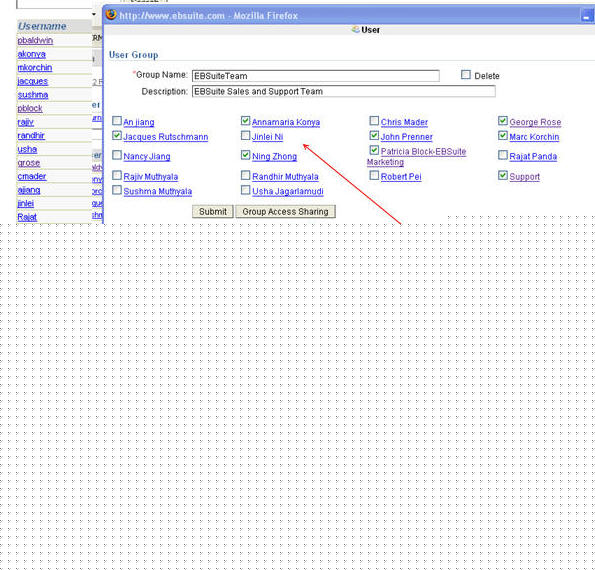Image resolution: width=595 pixels, height=570 pixels.
Task: Uncheck the Jacques Rutschmann checkbox
Action: pos(117,135)
